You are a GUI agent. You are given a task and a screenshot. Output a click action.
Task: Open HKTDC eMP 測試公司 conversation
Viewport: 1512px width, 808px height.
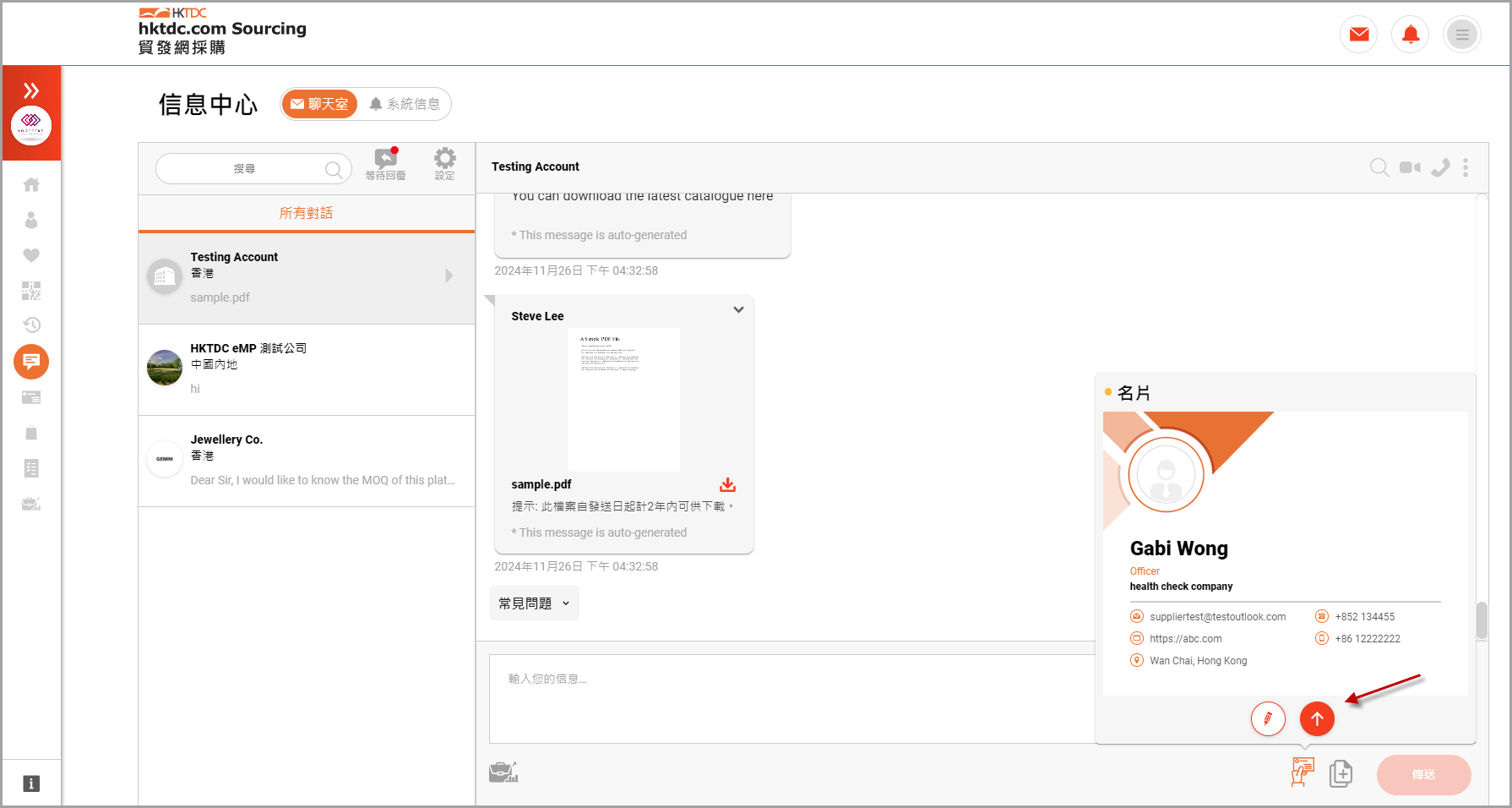click(307, 369)
